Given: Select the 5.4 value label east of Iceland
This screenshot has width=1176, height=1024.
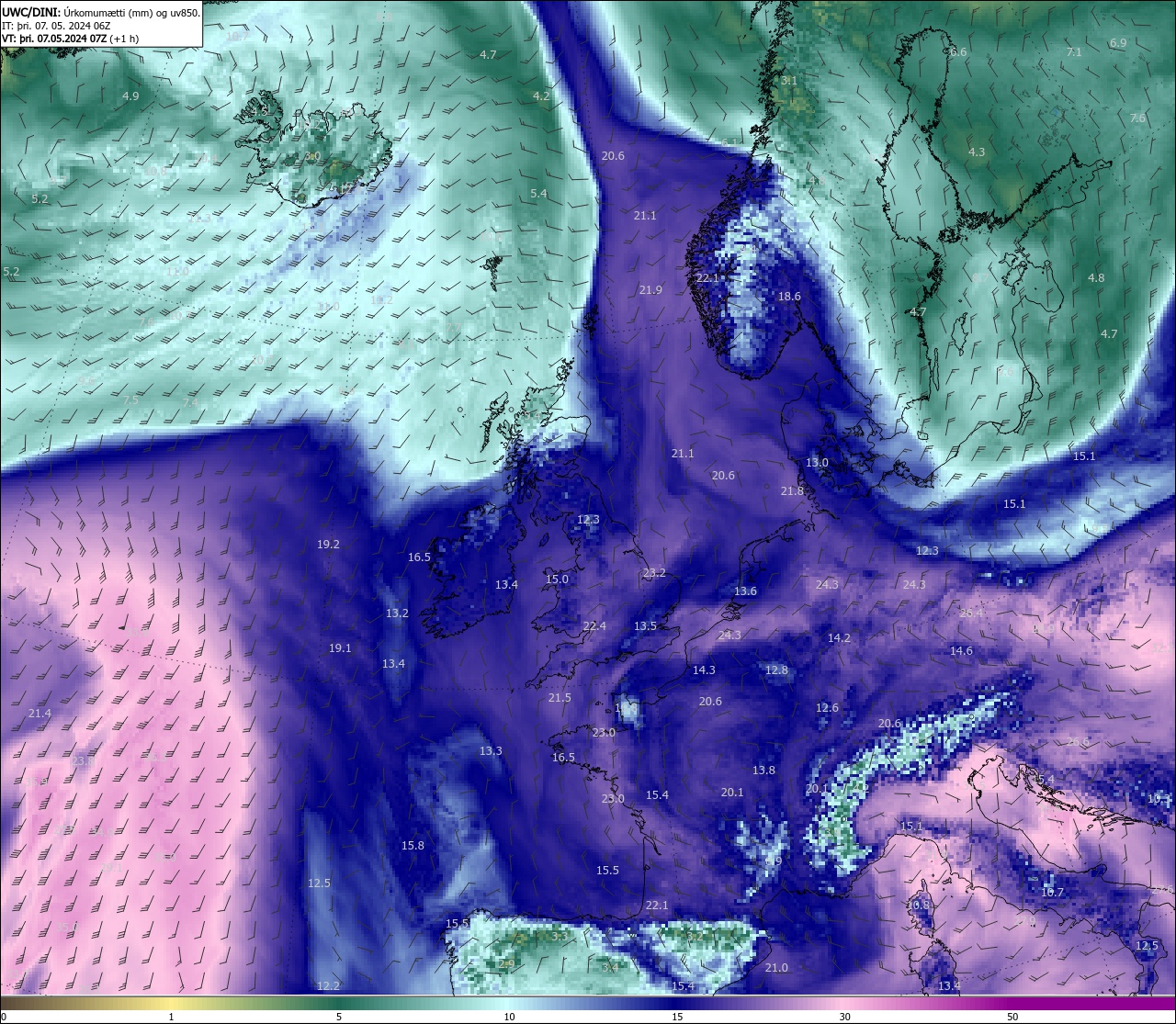Looking at the screenshot, I should [x=538, y=193].
